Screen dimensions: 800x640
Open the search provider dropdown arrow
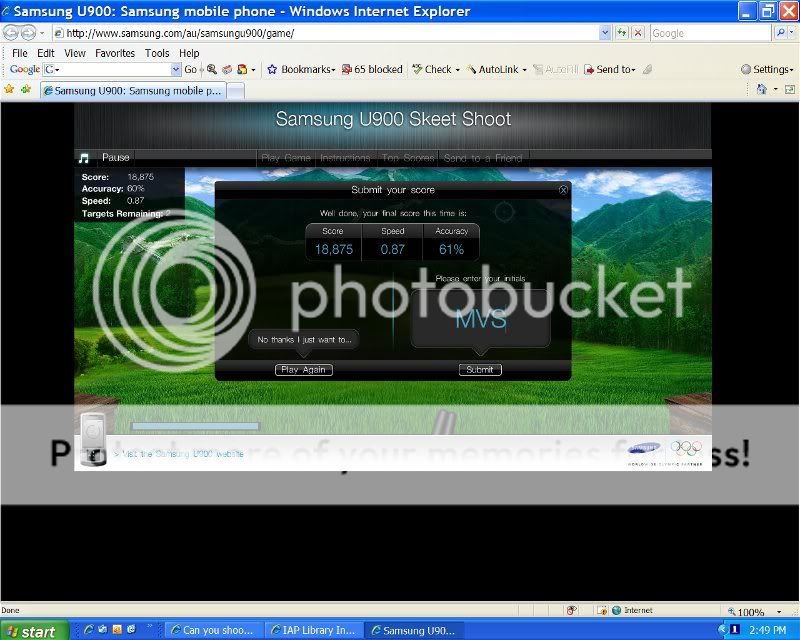[x=792, y=33]
